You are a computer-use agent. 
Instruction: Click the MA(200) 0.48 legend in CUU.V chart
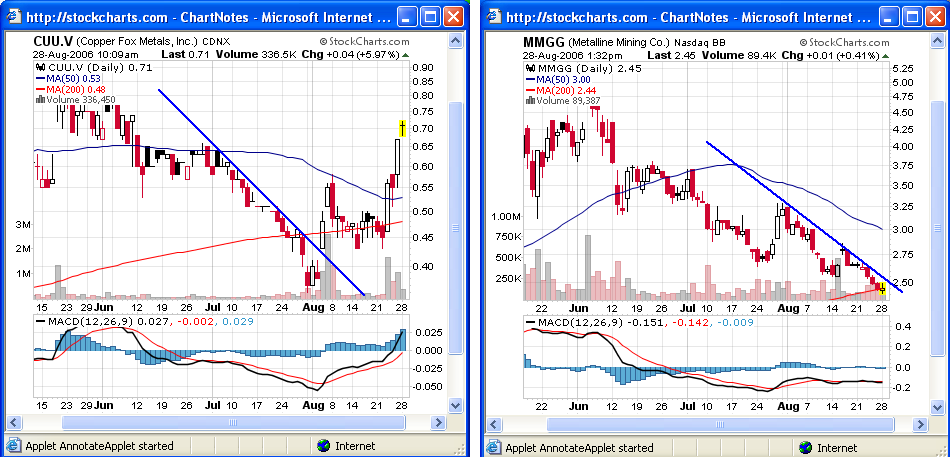(x=71, y=89)
